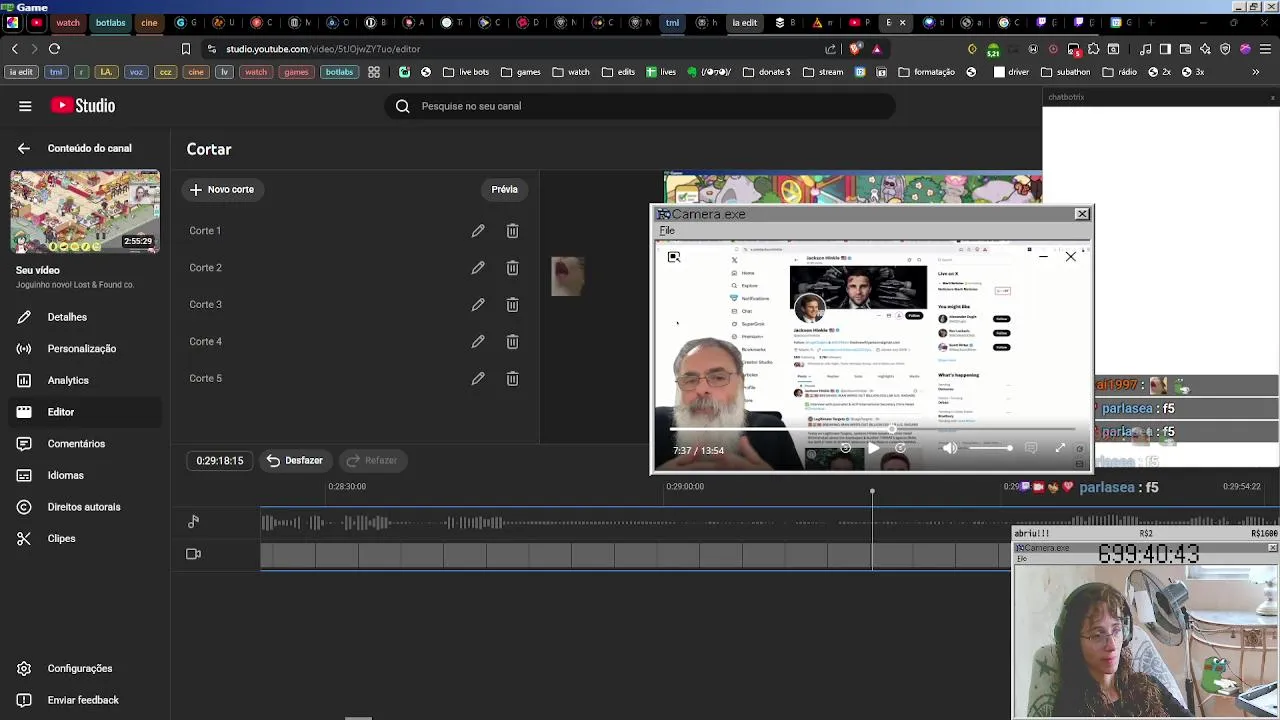Click the channel search field

[640, 106]
